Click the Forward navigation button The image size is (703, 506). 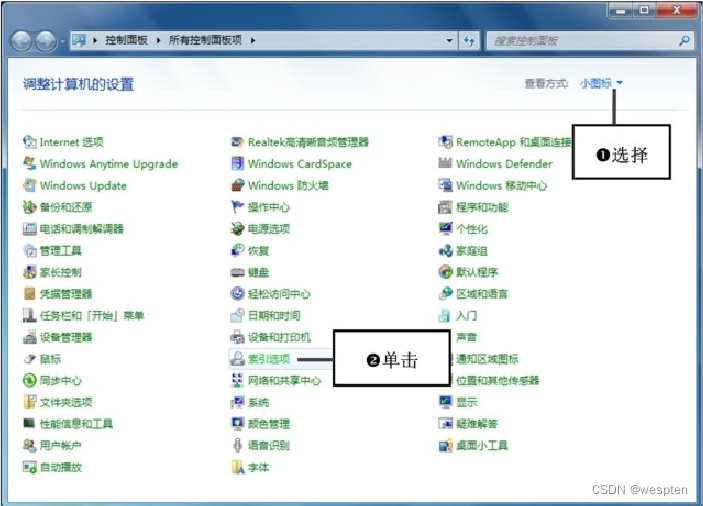pyautogui.click(x=46, y=41)
